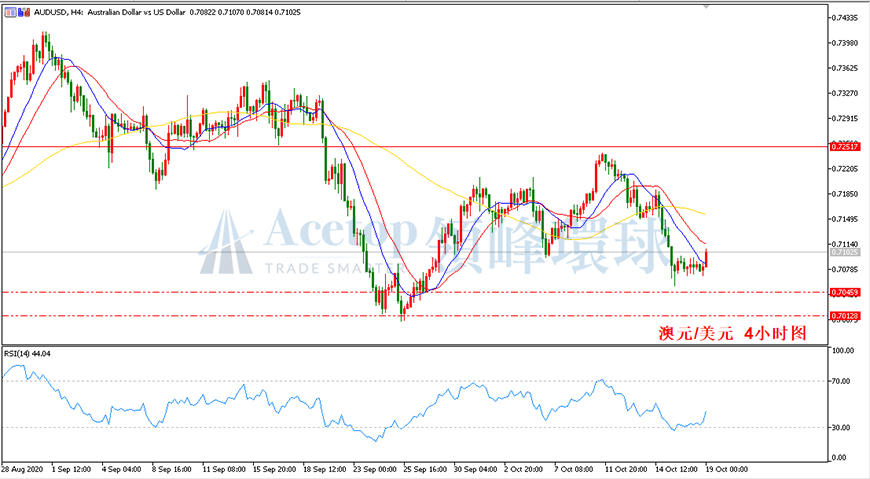
Task: Select the chart shift triangle marker
Action: coord(706,7)
